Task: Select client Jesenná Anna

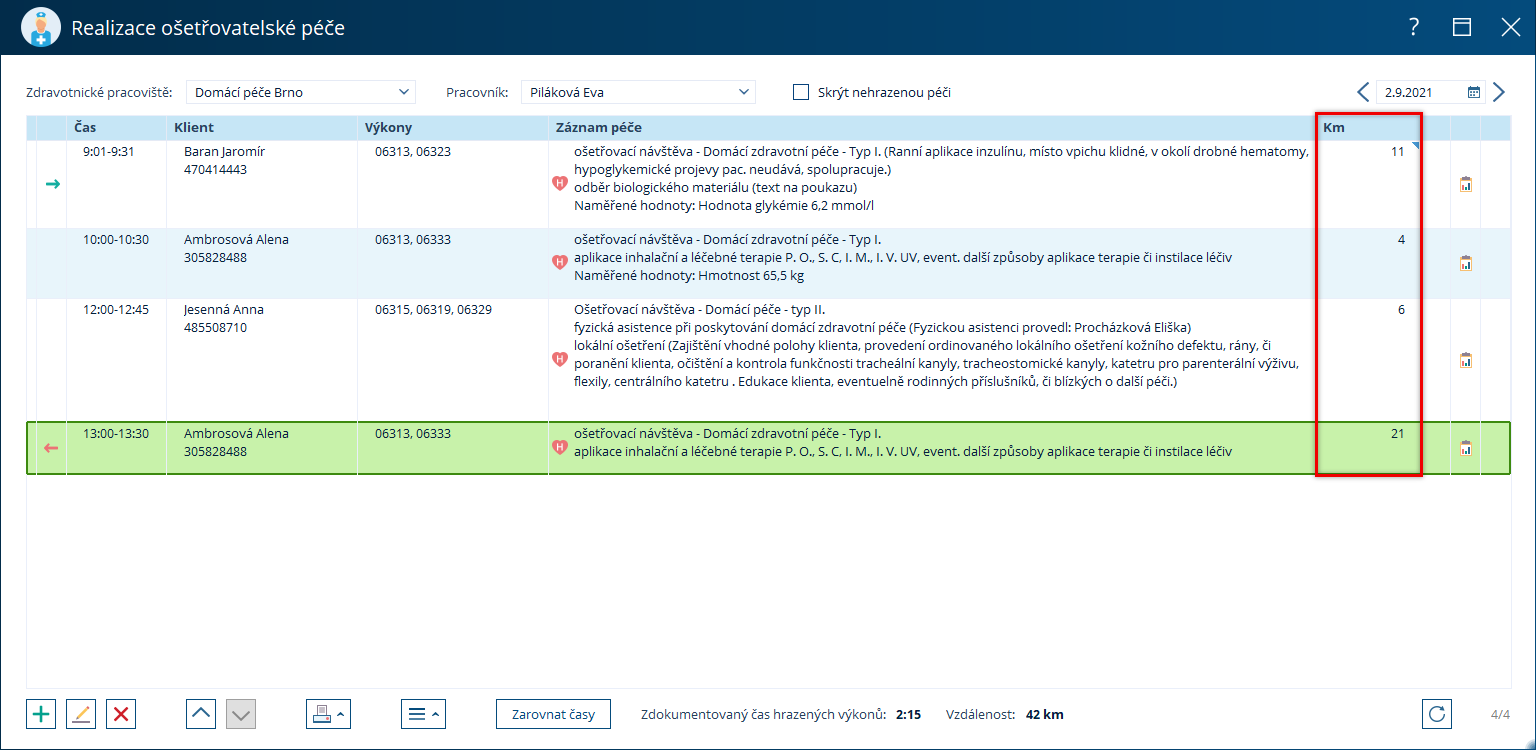Action: click(x=224, y=310)
